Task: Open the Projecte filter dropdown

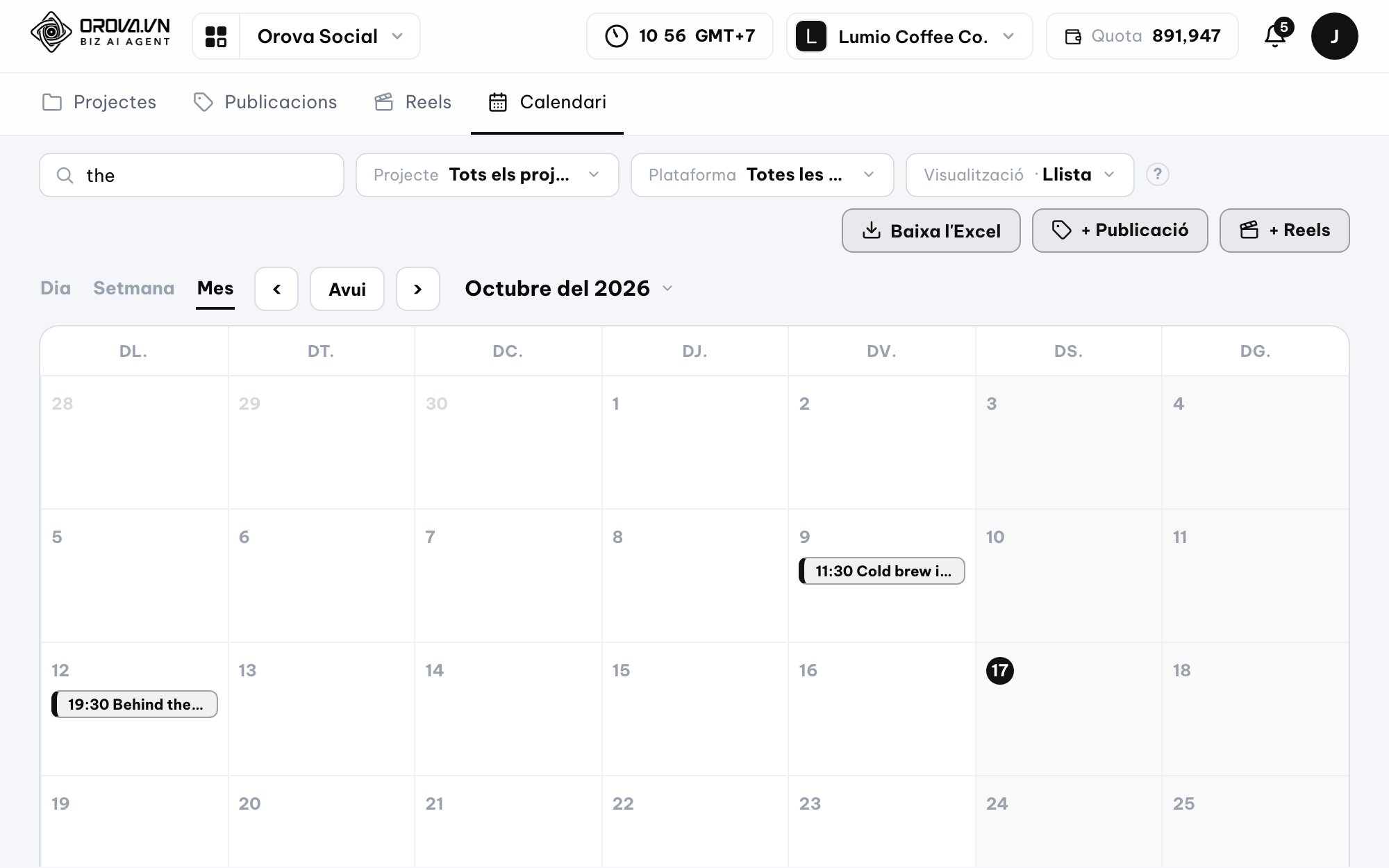Action: pyautogui.click(x=487, y=175)
